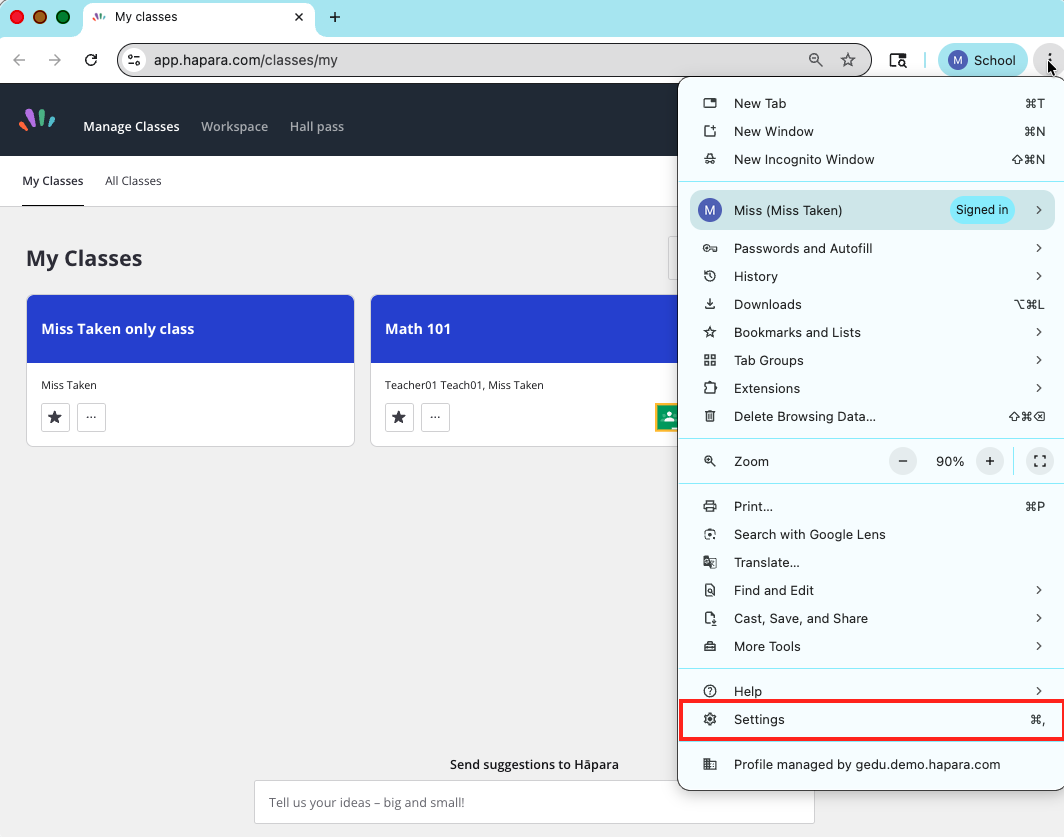
Task: Click the Hapara logo
Action: [37, 119]
